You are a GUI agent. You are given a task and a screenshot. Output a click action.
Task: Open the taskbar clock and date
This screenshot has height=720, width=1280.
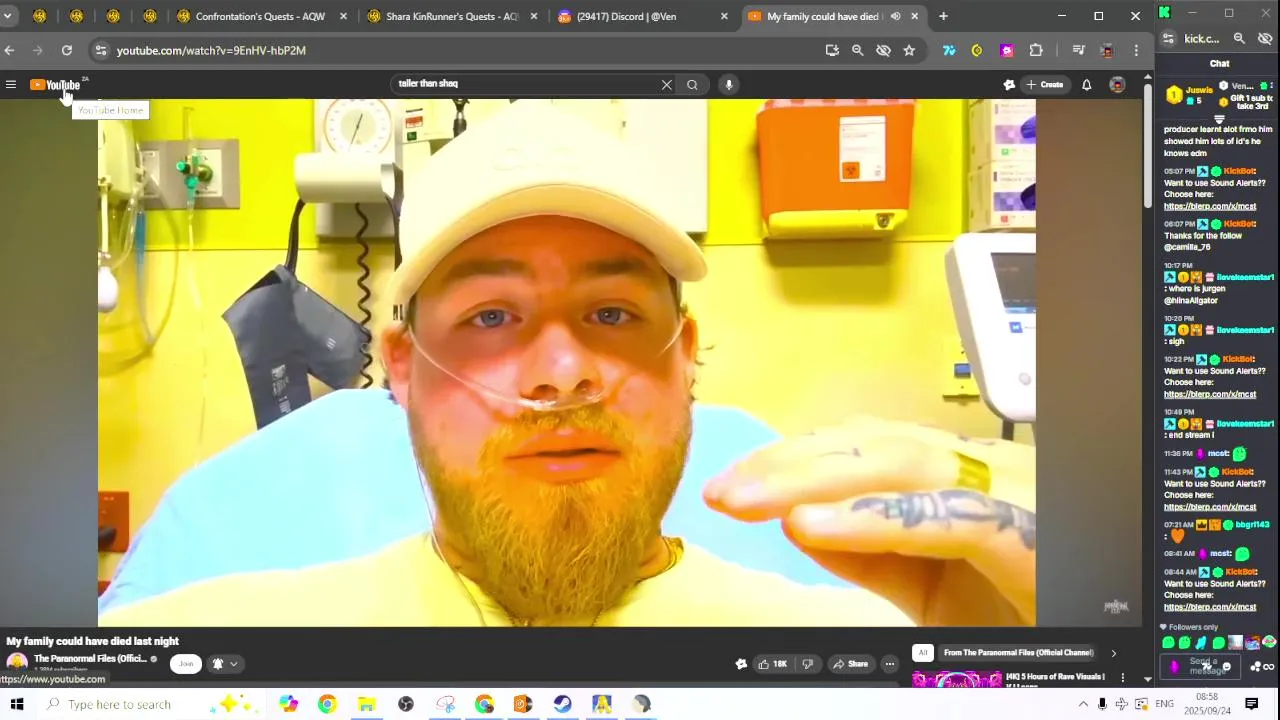click(1207, 704)
